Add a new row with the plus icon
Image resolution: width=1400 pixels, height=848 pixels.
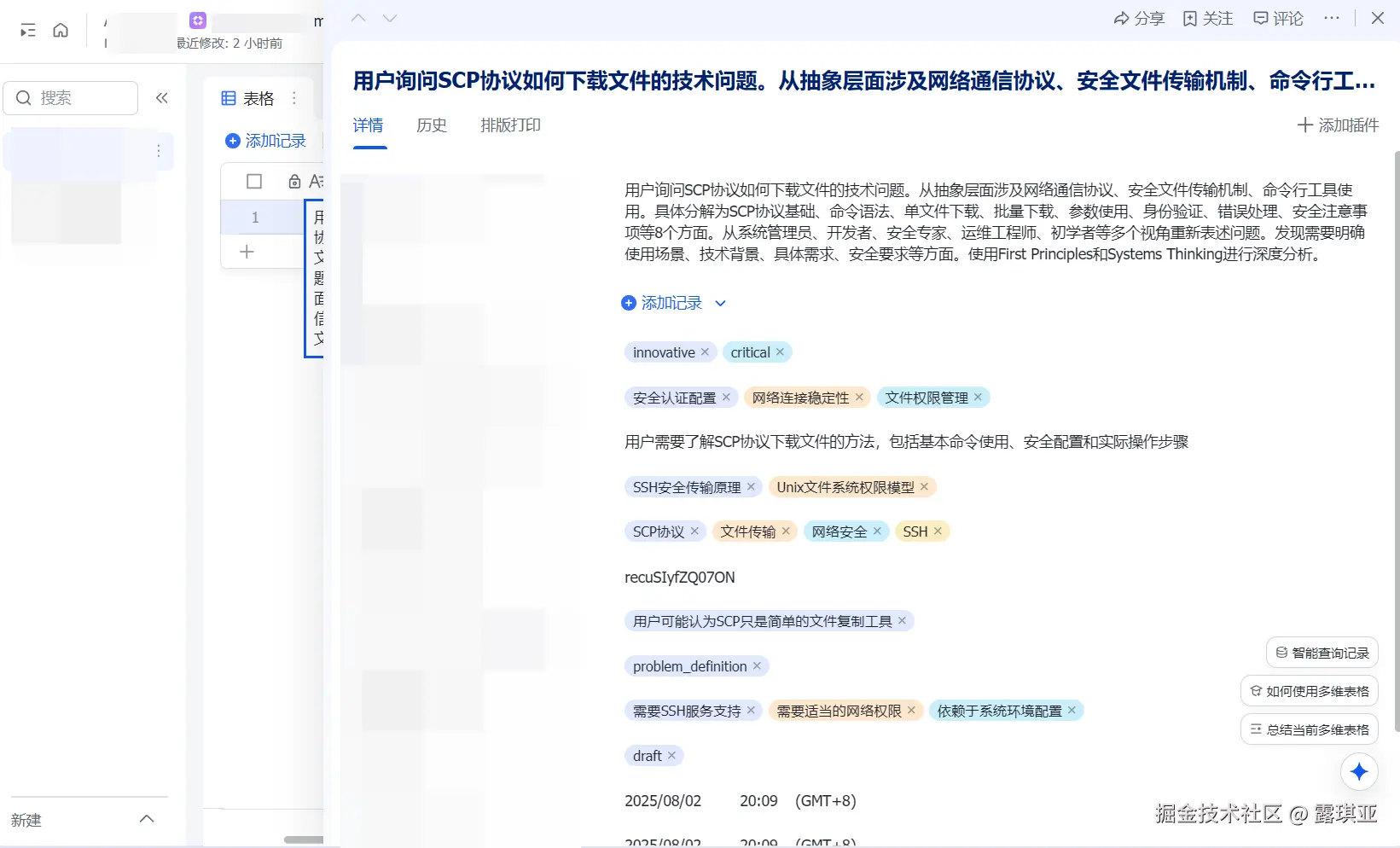[247, 252]
